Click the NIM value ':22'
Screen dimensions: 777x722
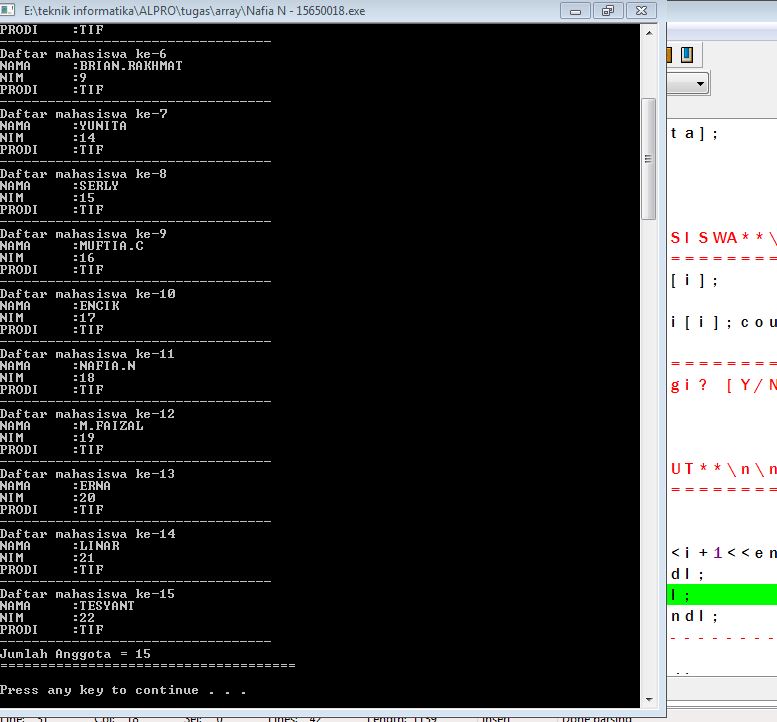tap(83, 617)
